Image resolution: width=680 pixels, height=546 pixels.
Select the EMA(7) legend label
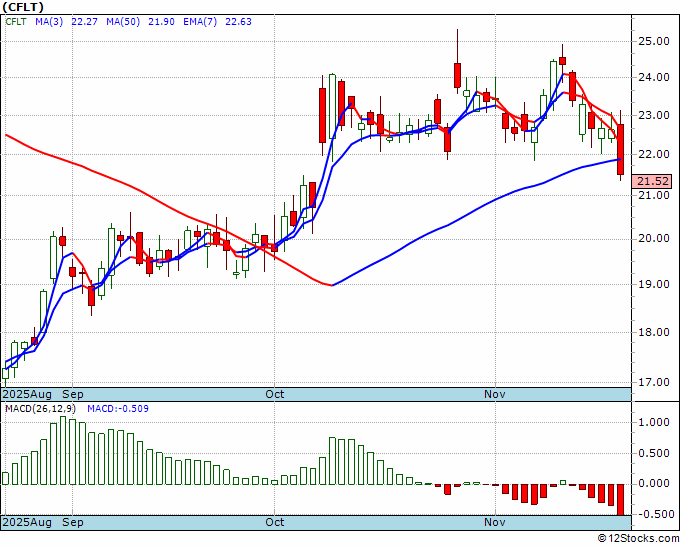click(200, 22)
